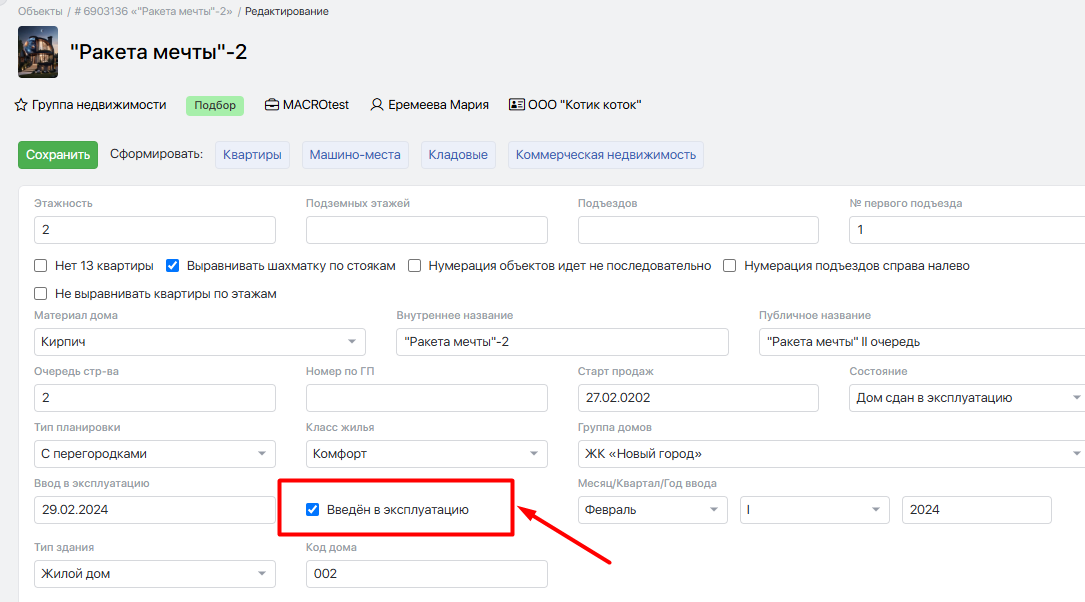The height and width of the screenshot is (602, 1085).
Task: Open the building thumbnail image
Action: 38,52
